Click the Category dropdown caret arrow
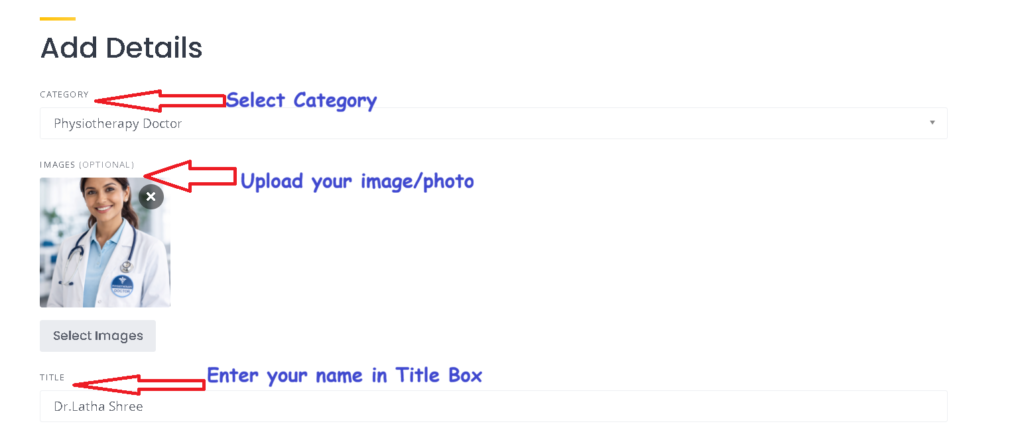Image resolution: width=1024 pixels, height=438 pixels. (x=932, y=123)
